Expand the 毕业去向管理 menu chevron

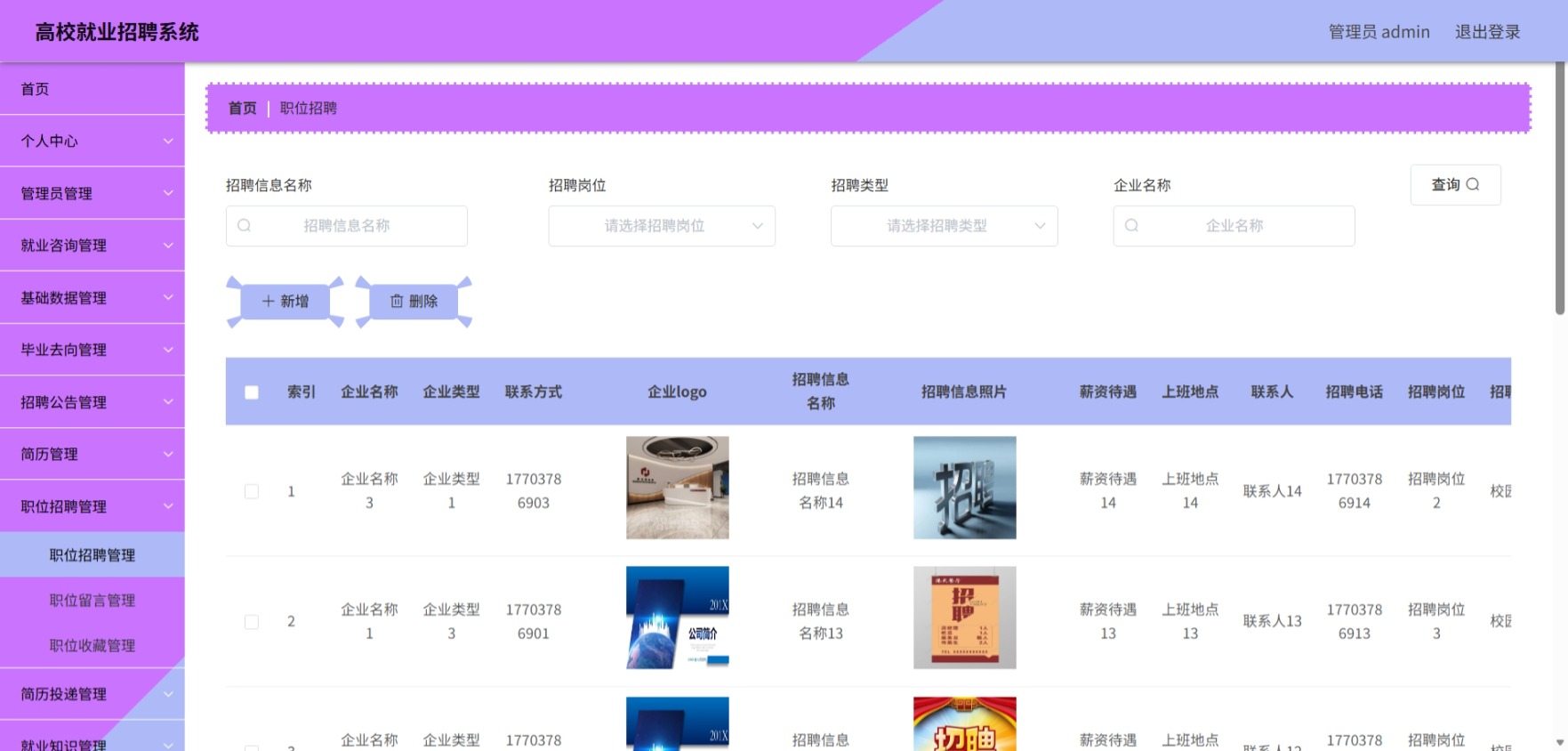pyautogui.click(x=168, y=350)
